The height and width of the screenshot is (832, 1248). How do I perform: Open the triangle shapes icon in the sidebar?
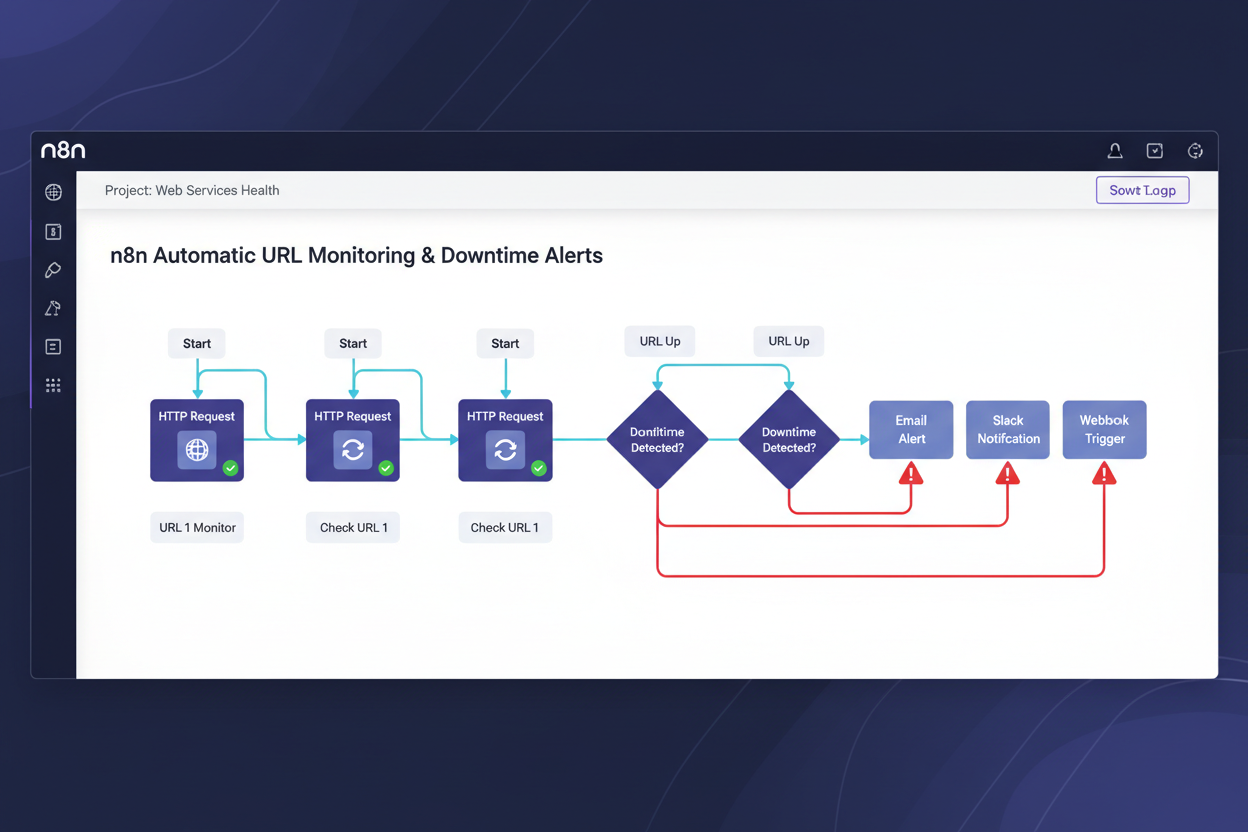point(53,308)
